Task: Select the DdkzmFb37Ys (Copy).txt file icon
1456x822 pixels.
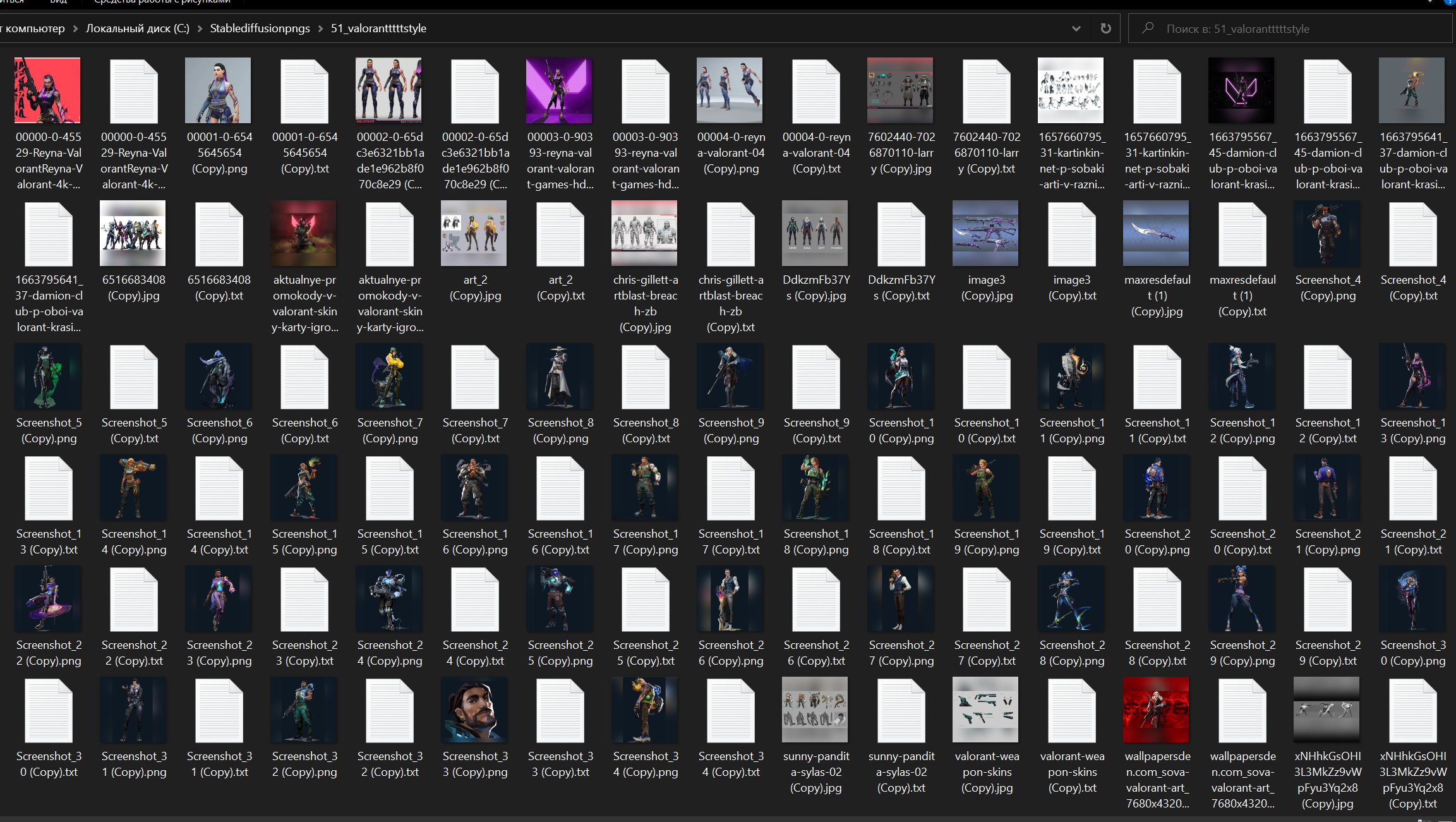Action: click(x=901, y=234)
